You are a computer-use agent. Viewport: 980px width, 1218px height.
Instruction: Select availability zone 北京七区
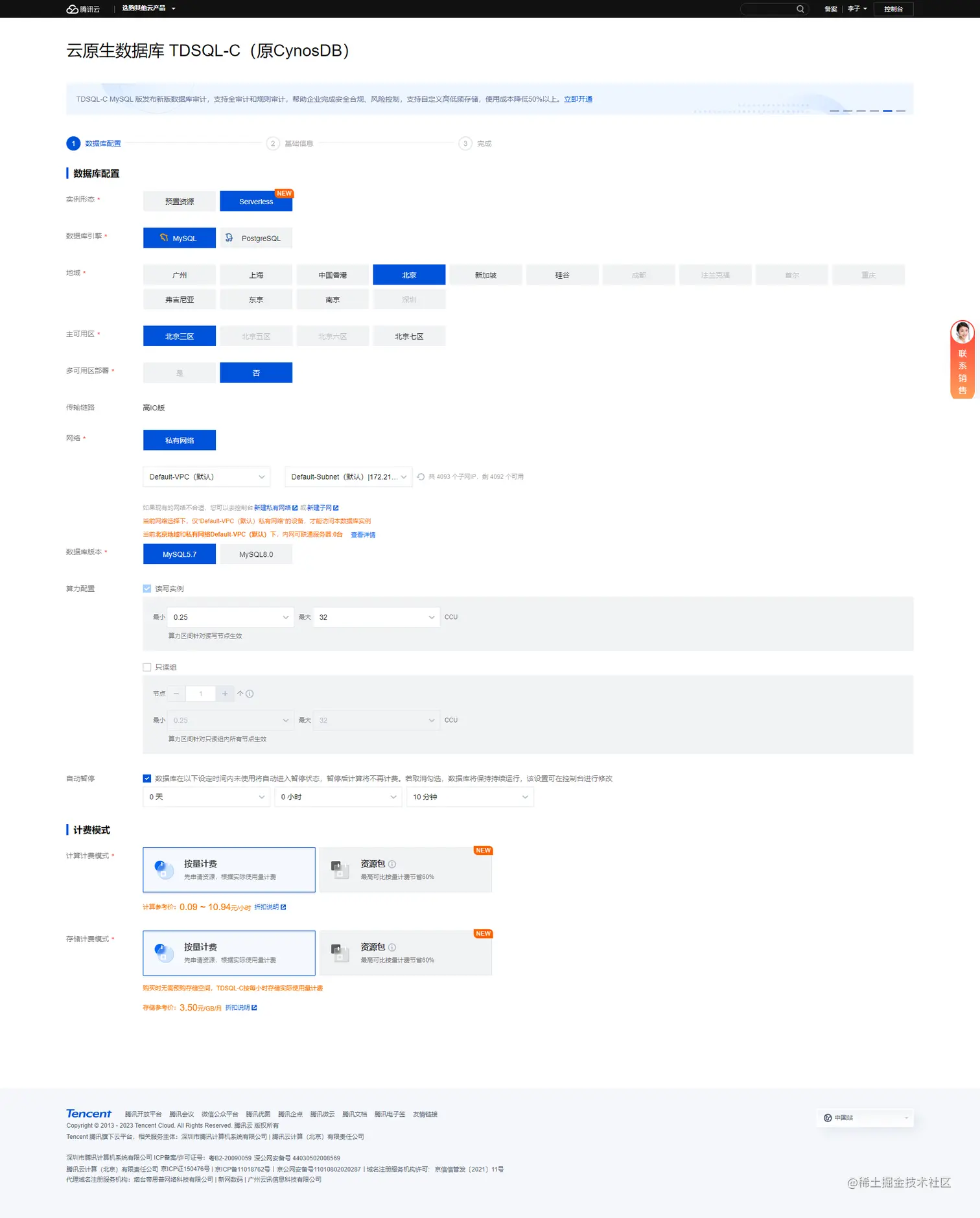click(409, 336)
